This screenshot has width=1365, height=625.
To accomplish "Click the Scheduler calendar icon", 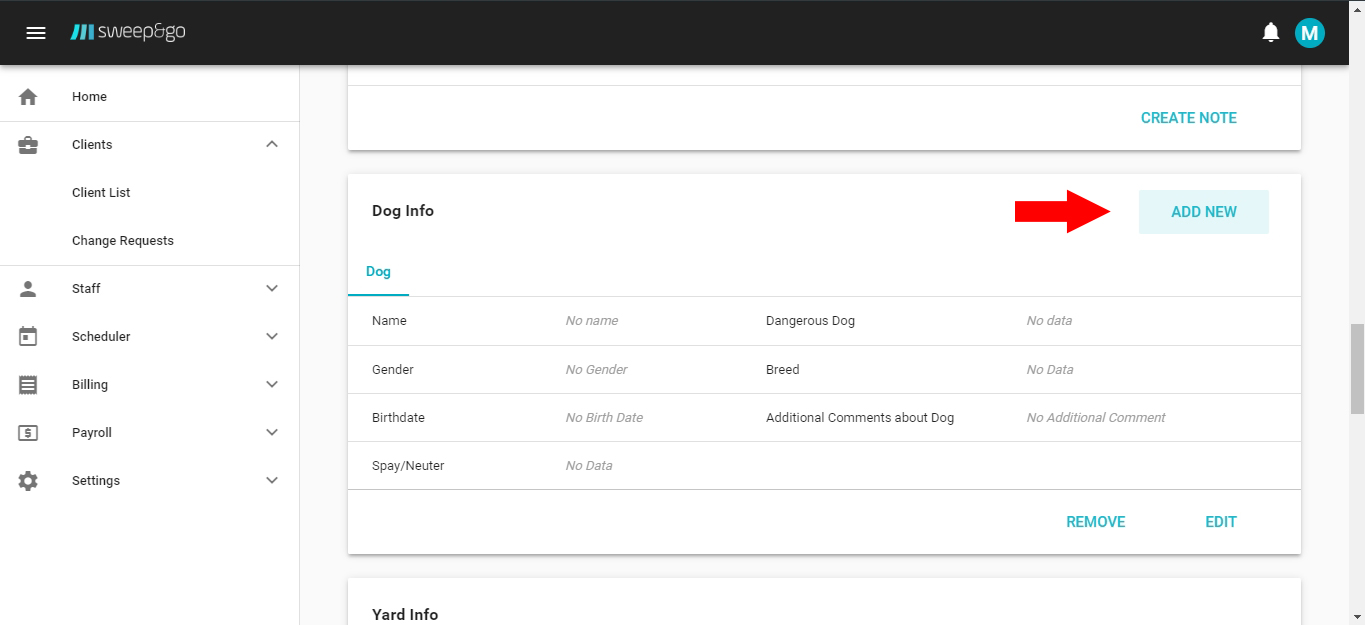I will point(27,336).
